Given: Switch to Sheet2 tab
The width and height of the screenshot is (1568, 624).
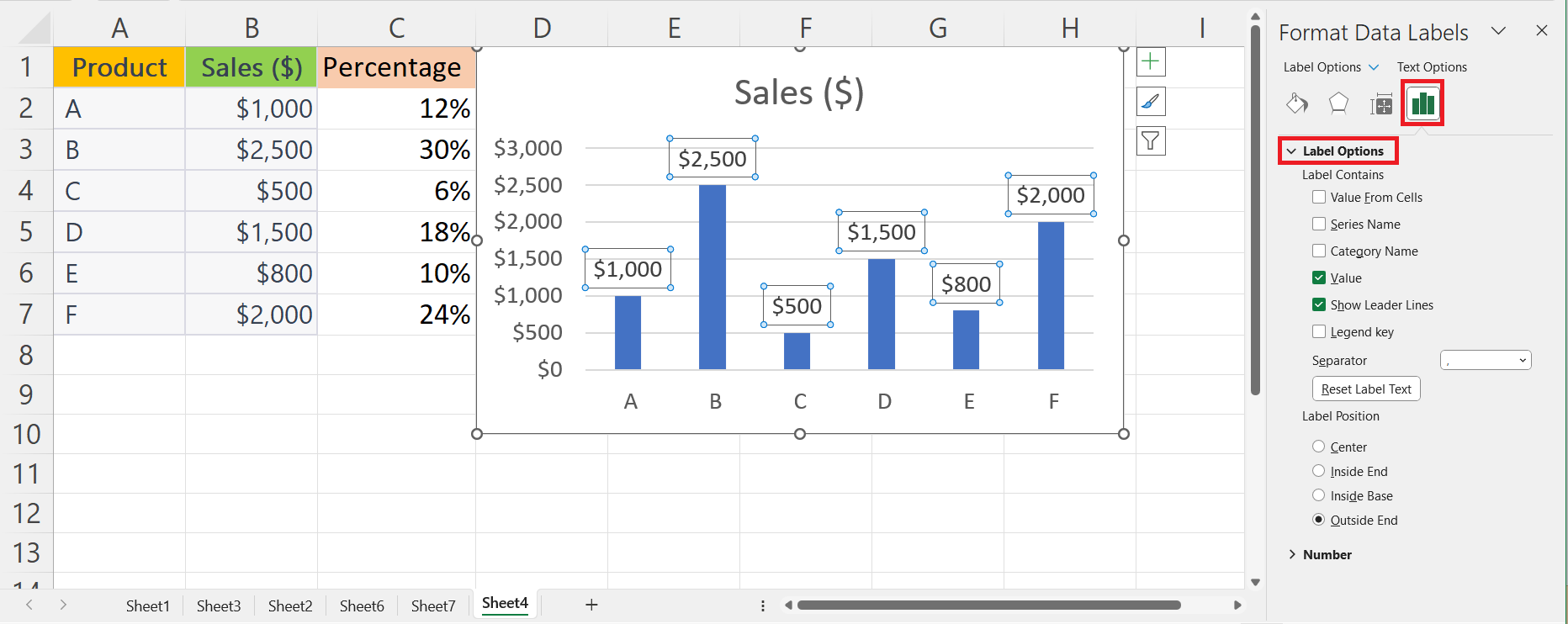Looking at the screenshot, I should (x=290, y=605).
